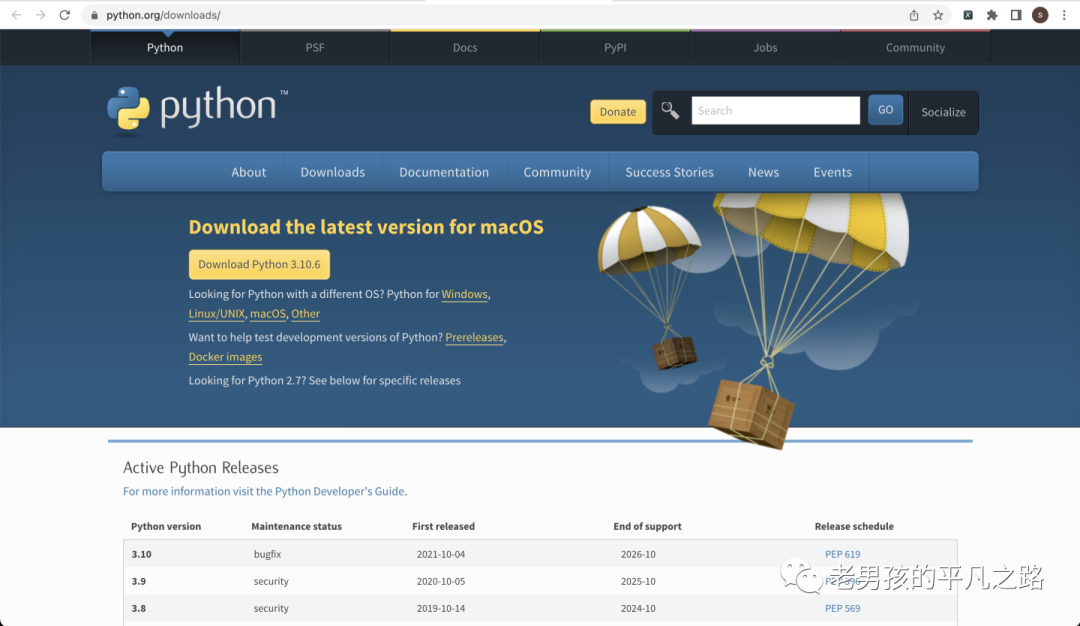Click version 3.8 table cell
1080x626 pixels.
pyautogui.click(x=138, y=608)
